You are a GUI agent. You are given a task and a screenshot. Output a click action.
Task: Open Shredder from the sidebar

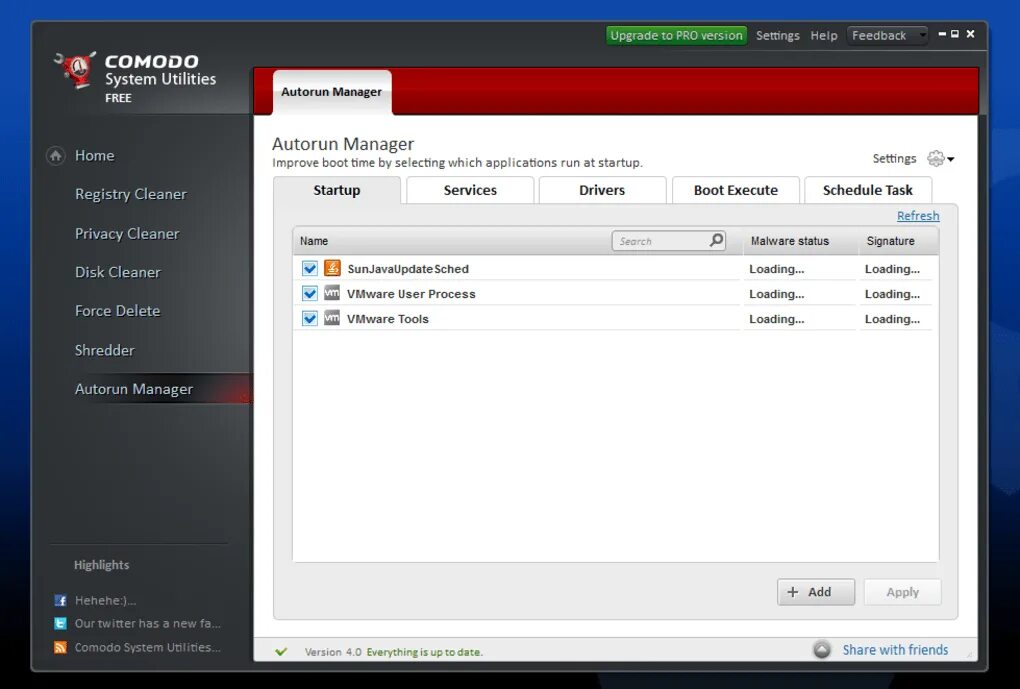(105, 350)
